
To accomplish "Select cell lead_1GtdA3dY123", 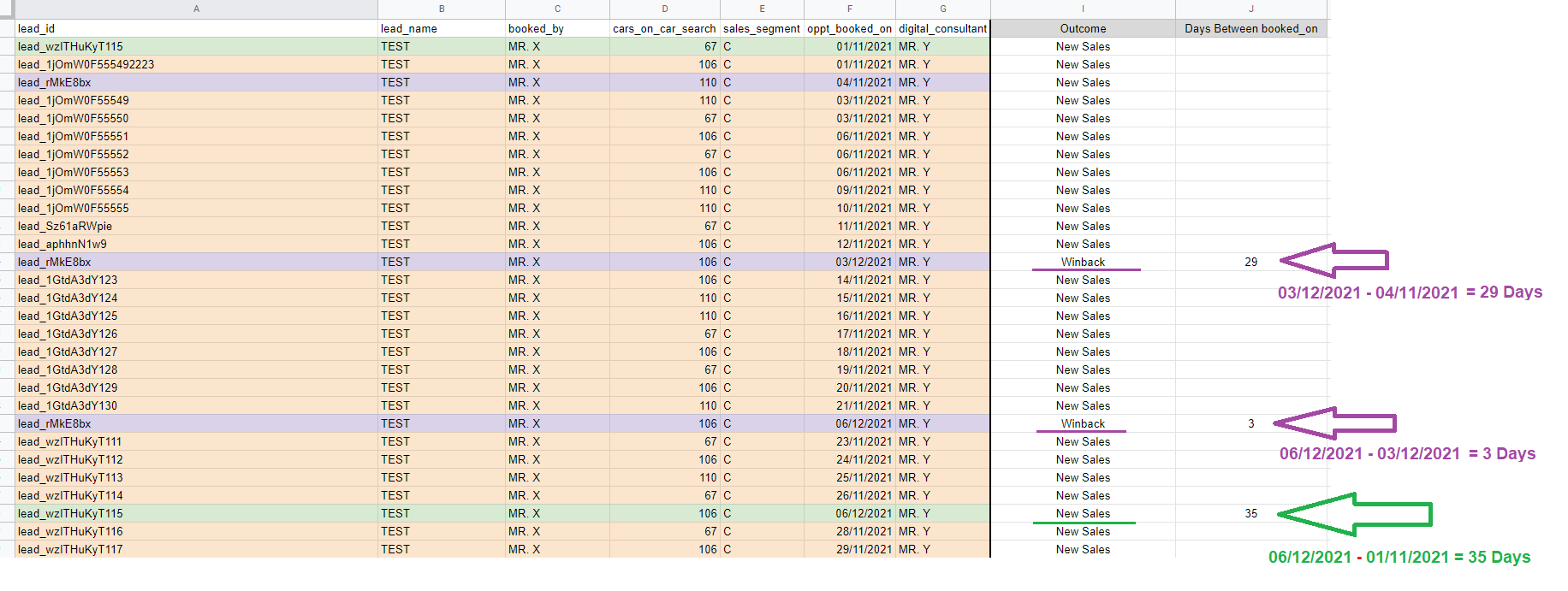I will pos(196,280).
